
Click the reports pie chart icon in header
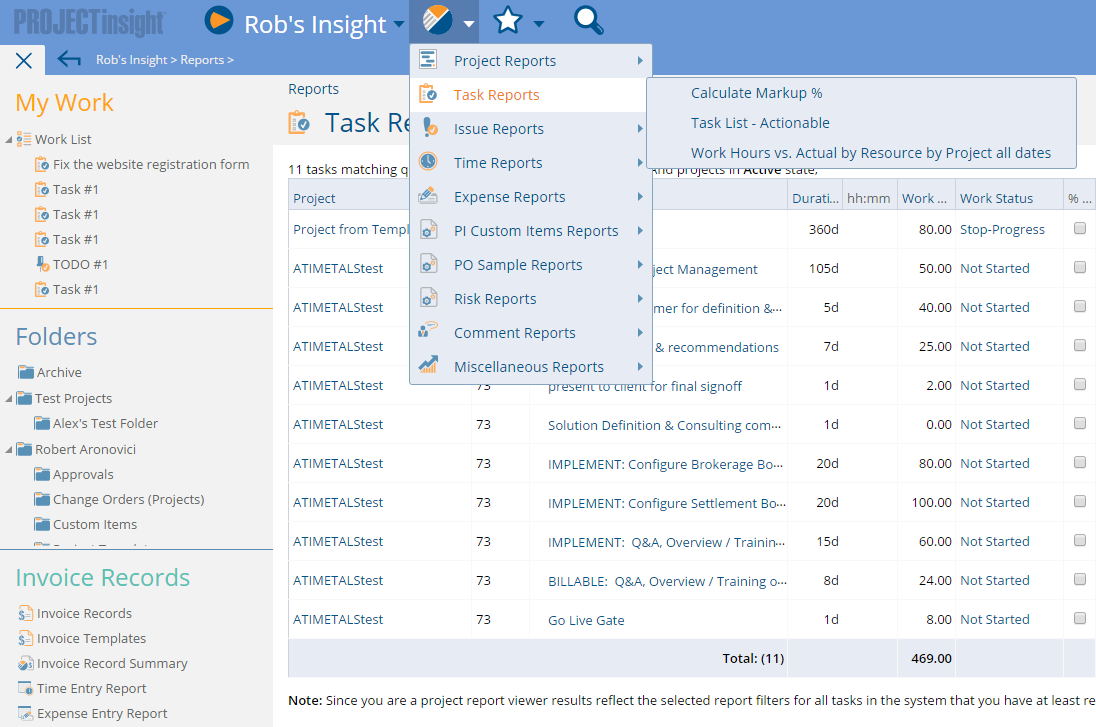click(x=438, y=20)
